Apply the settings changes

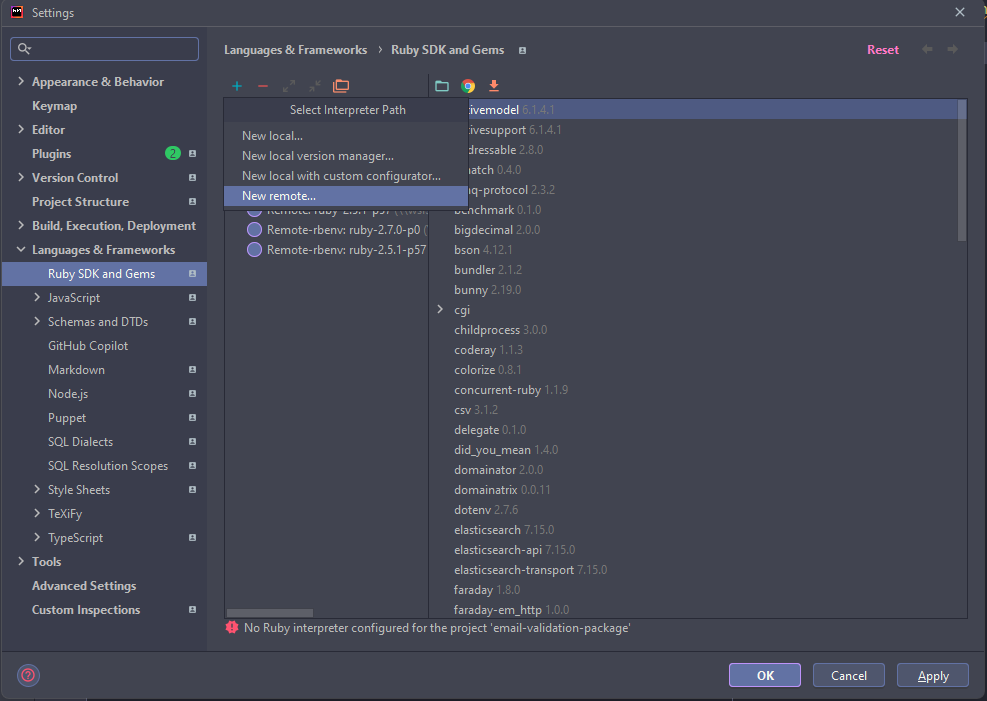[x=932, y=675]
